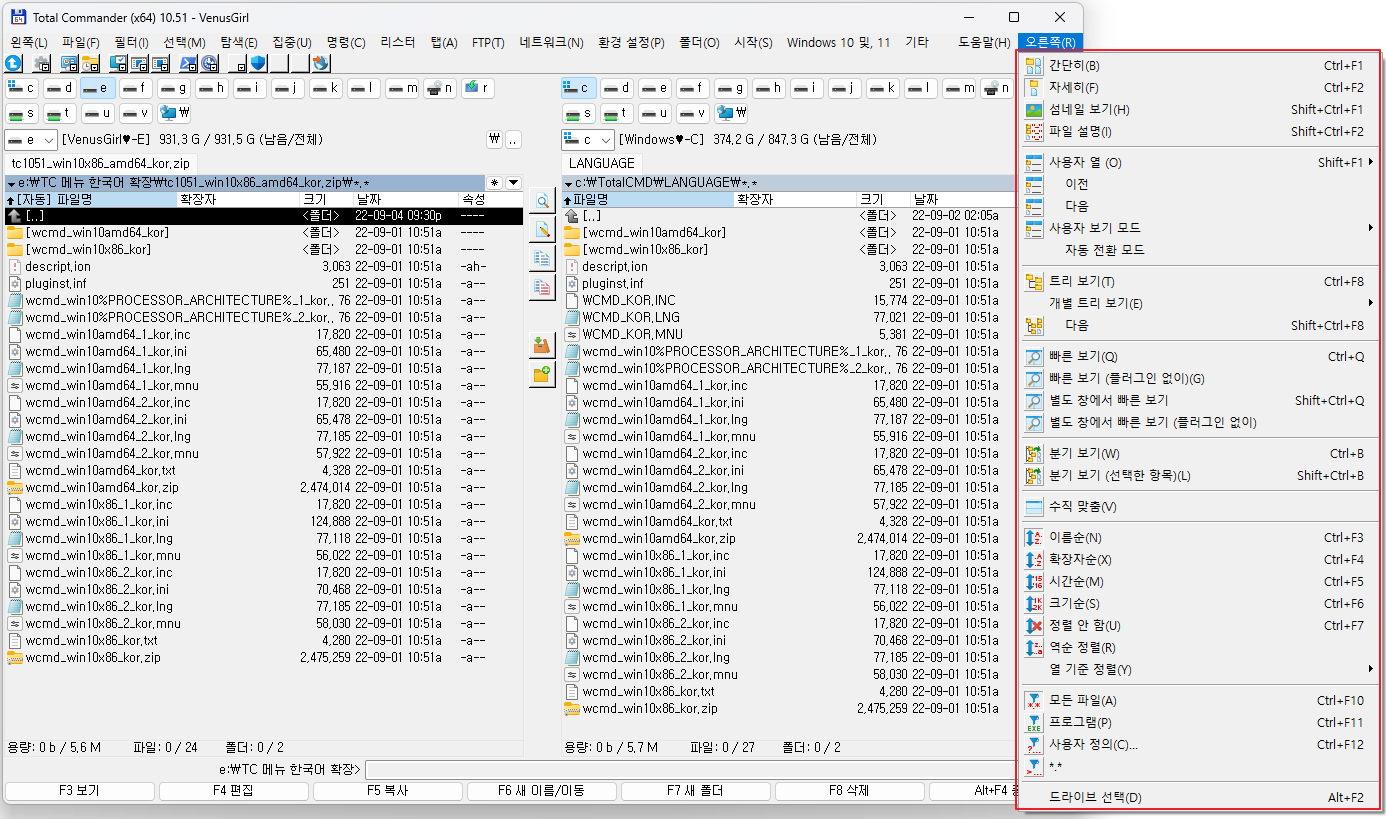Select 이름순(N) sort by name

coord(1198,538)
